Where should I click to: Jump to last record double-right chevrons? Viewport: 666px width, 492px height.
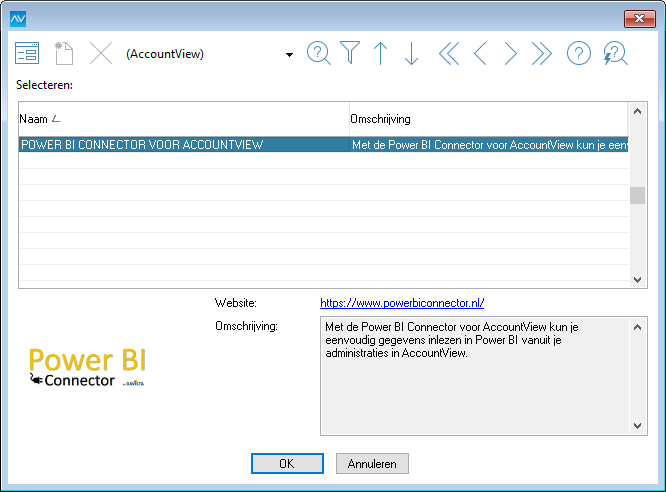point(542,53)
